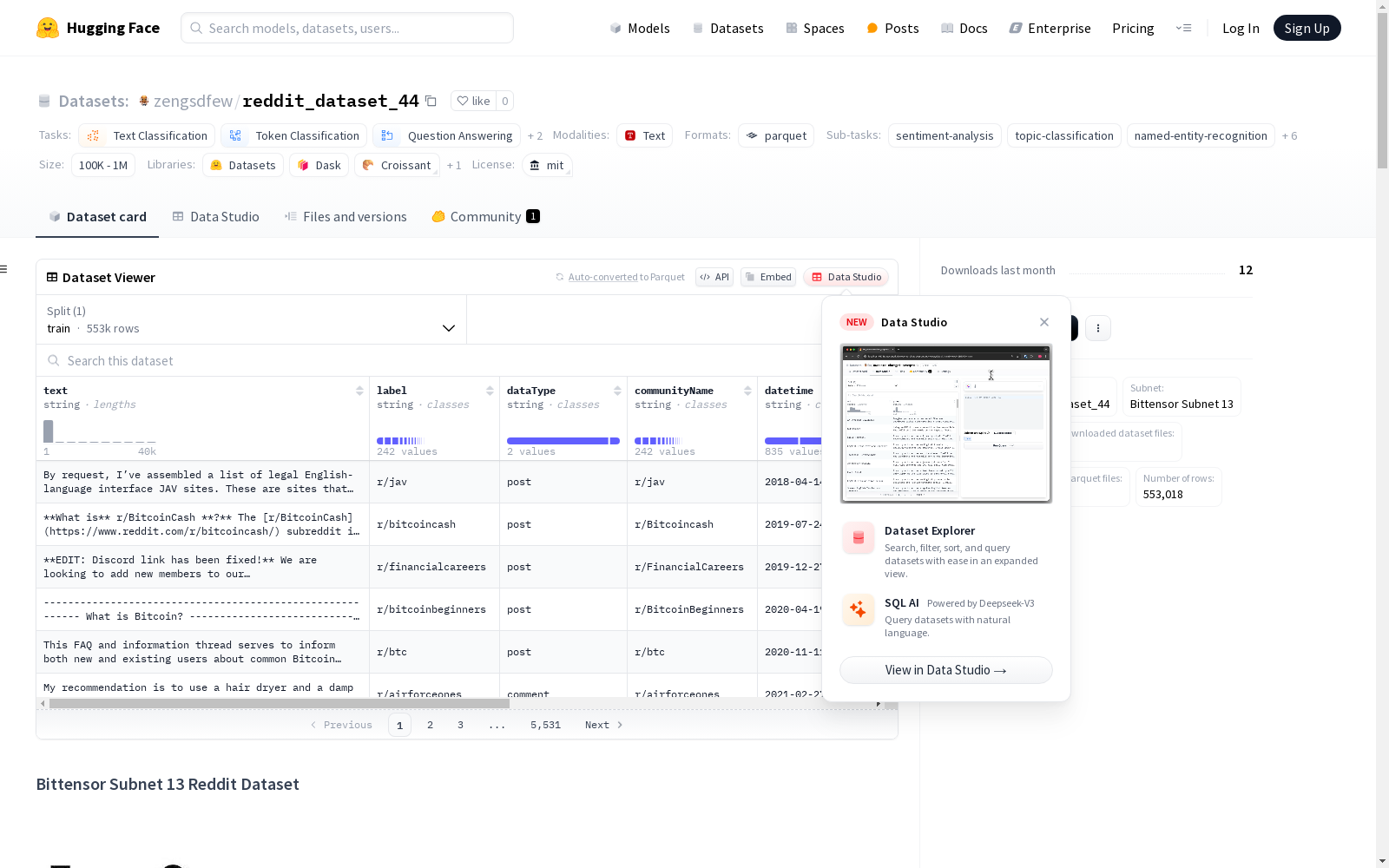
Task: Copy dataset name with the copy icon
Action: (431, 101)
